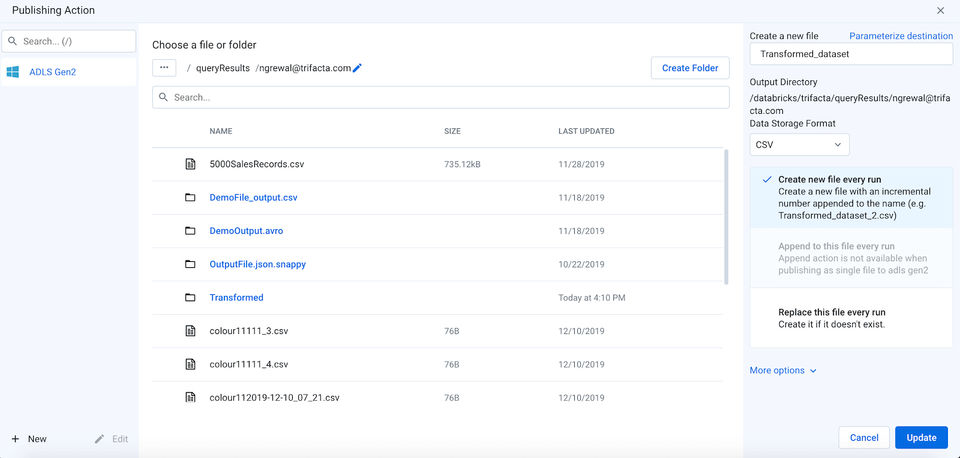Click the folder icon for the Transformed folder
Viewport: 960px width, 458px height.
click(x=190, y=298)
